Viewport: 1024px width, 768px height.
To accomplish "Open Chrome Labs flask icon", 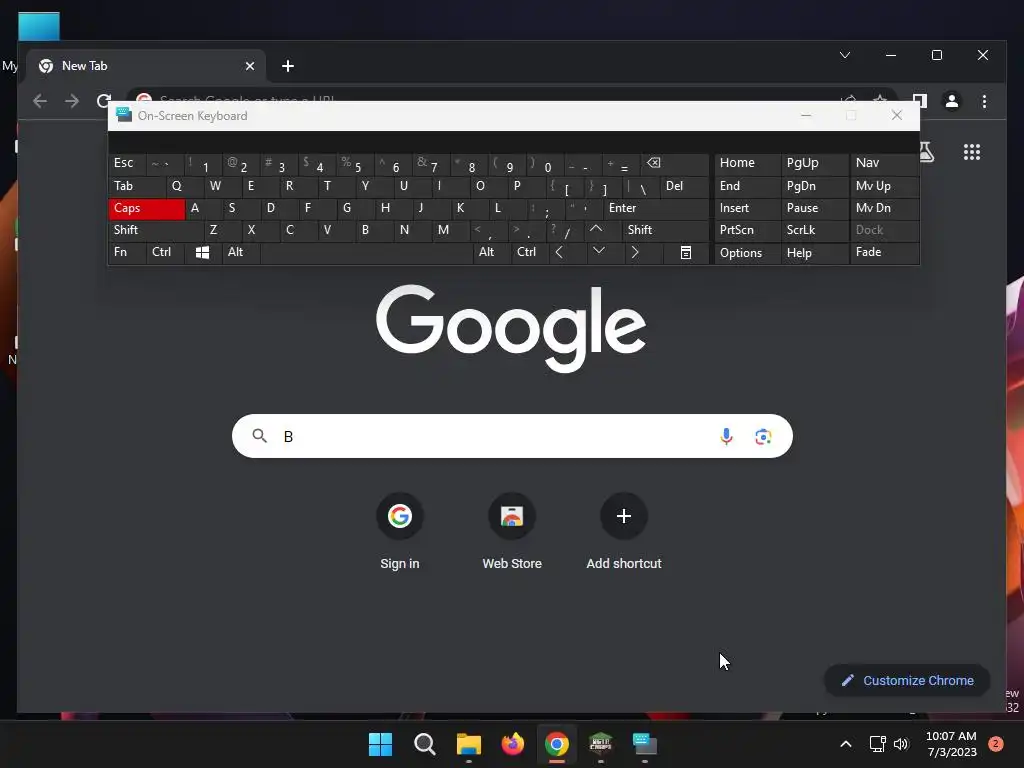I will (926, 152).
